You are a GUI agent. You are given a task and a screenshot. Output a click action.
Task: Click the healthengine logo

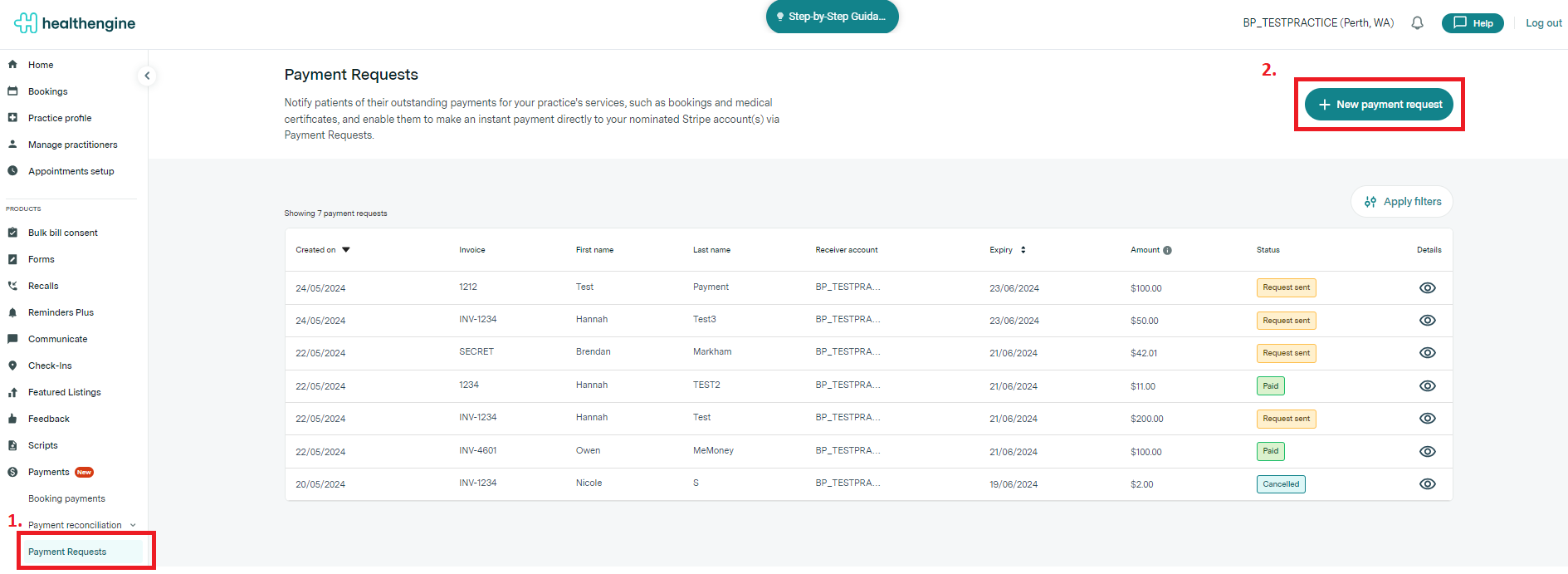pyautogui.click(x=75, y=23)
